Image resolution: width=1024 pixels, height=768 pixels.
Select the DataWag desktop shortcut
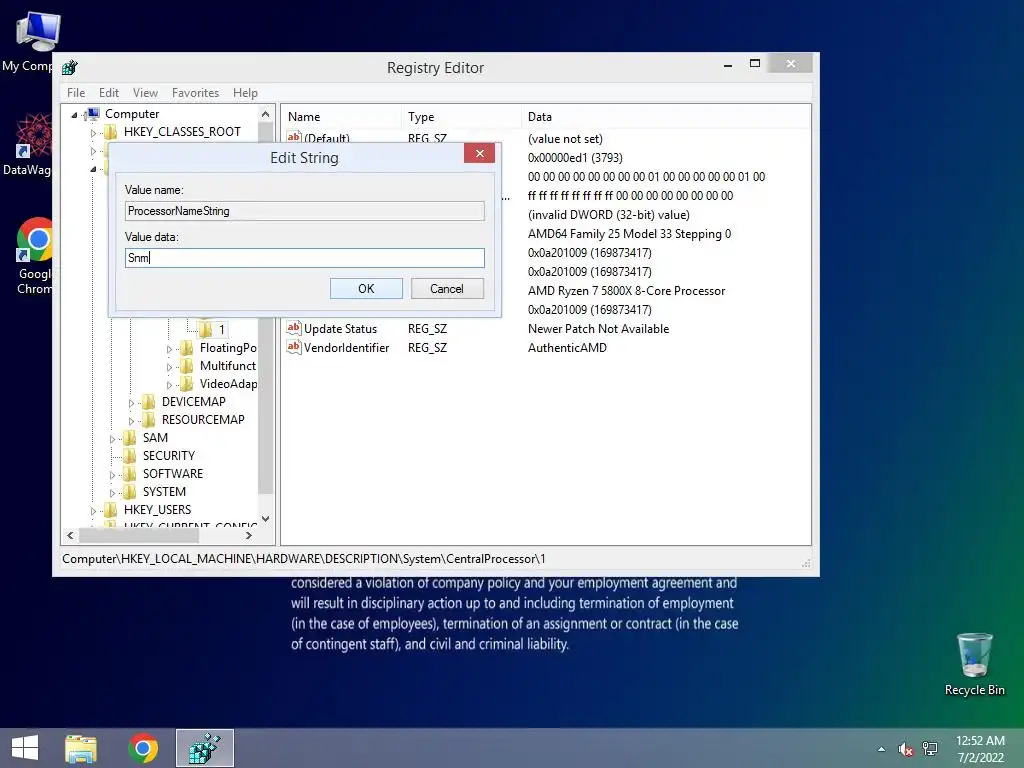pos(27,144)
